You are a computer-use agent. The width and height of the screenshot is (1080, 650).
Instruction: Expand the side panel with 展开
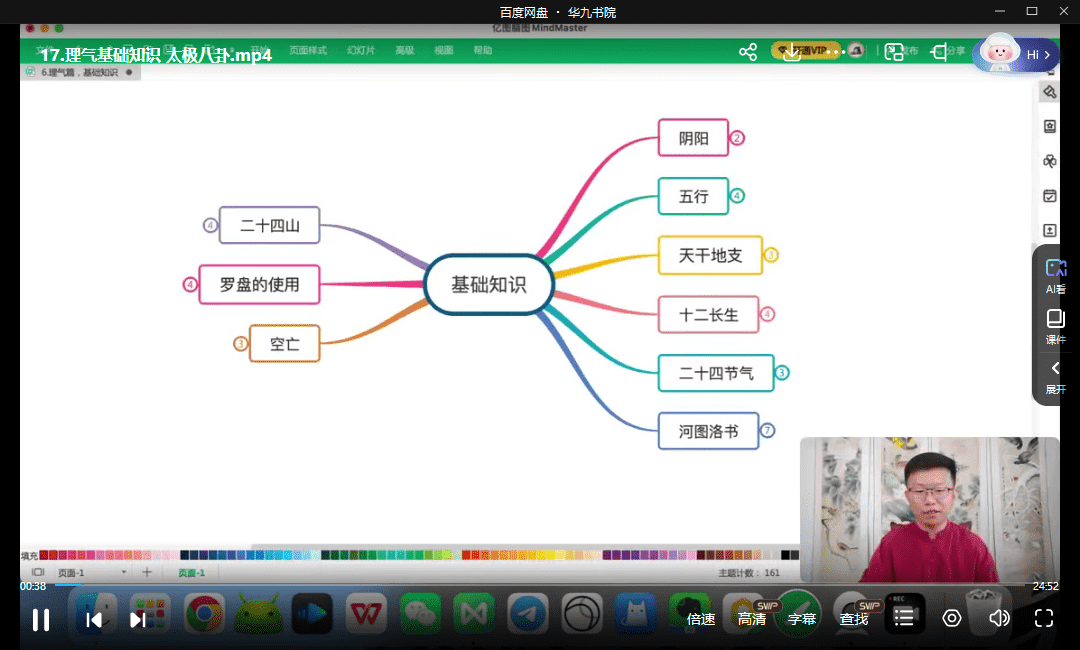(1055, 377)
